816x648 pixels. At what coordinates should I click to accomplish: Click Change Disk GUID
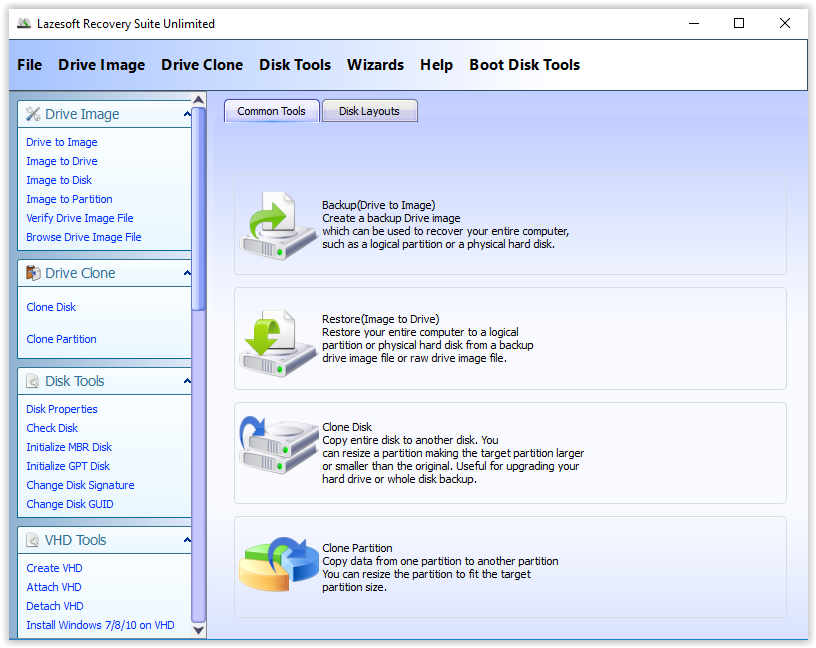[70, 504]
